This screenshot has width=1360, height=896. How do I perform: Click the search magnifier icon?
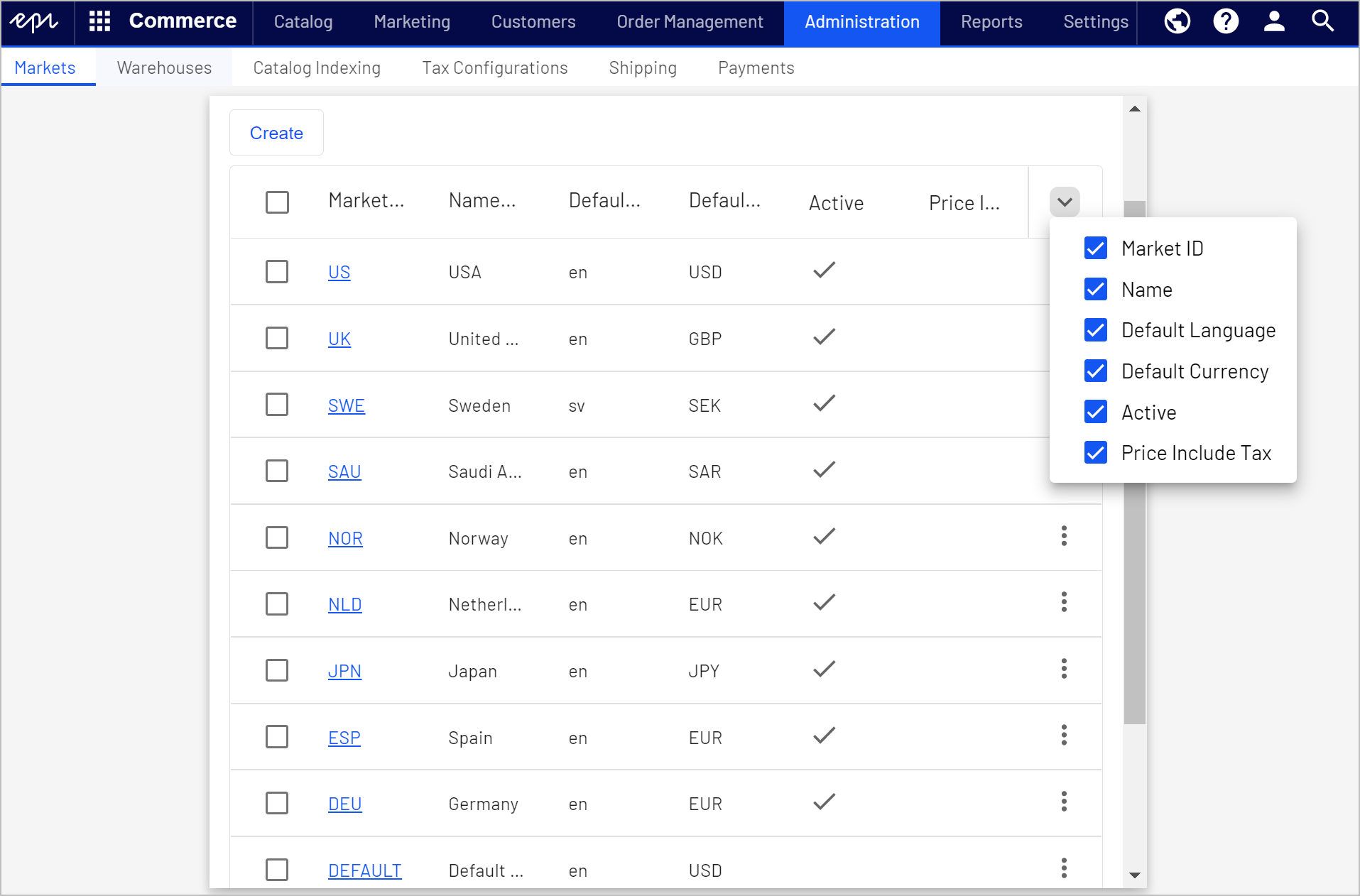(x=1322, y=21)
